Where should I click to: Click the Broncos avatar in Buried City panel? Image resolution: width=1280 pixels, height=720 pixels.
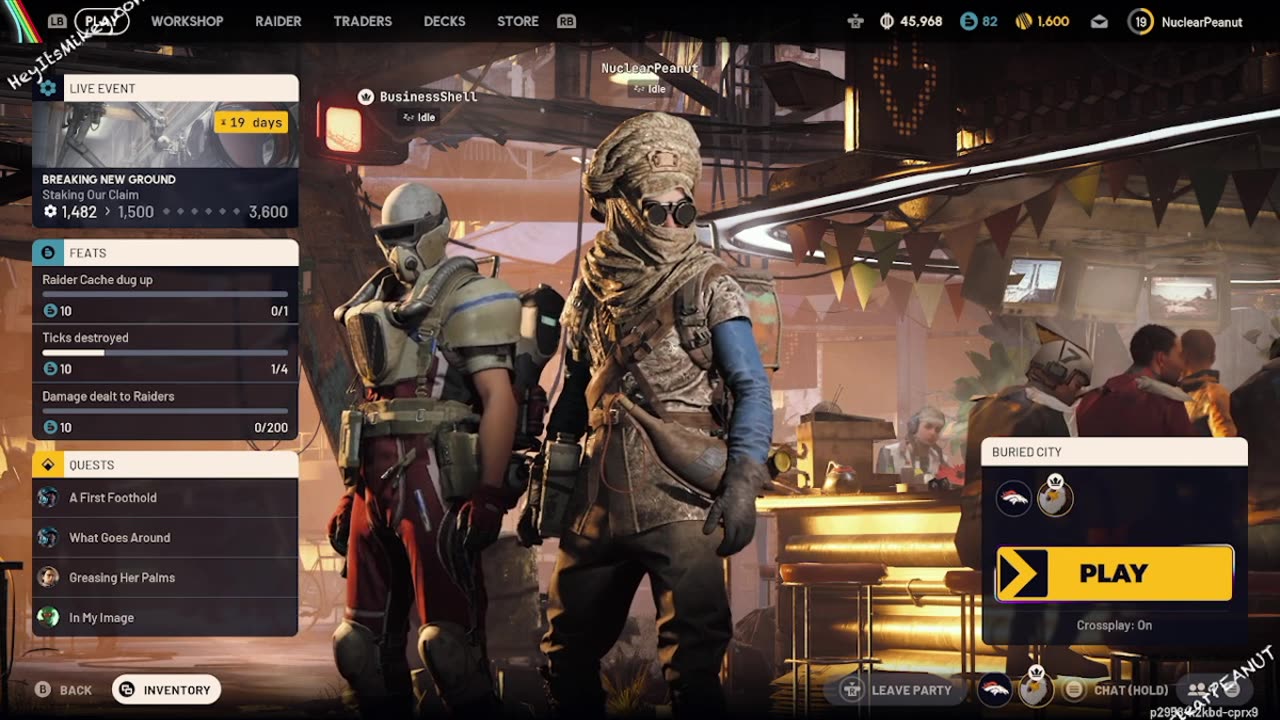tap(1014, 498)
